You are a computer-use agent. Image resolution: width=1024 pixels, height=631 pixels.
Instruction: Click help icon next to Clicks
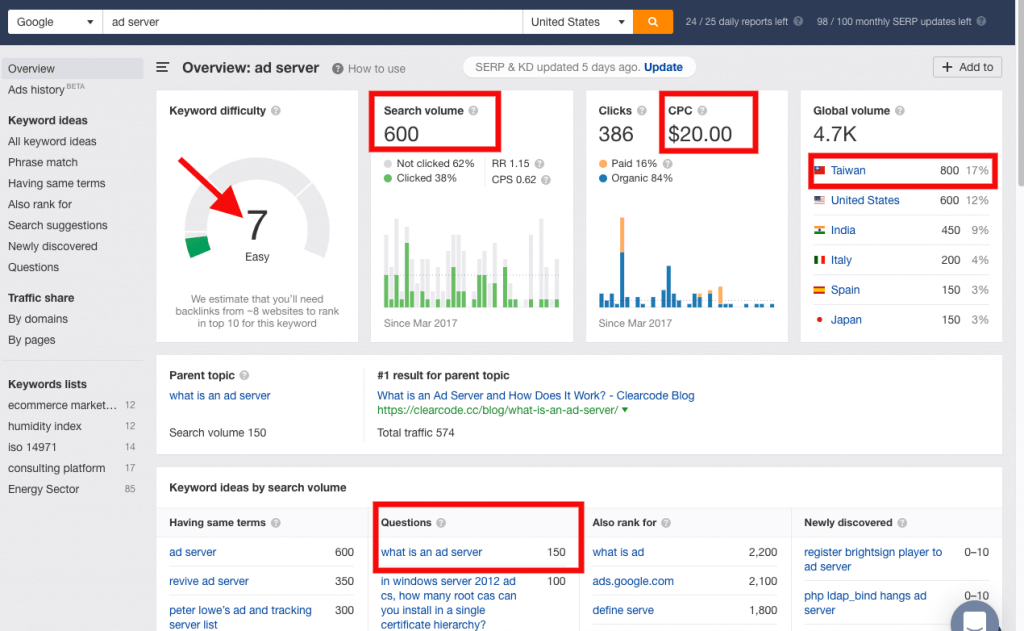641,111
